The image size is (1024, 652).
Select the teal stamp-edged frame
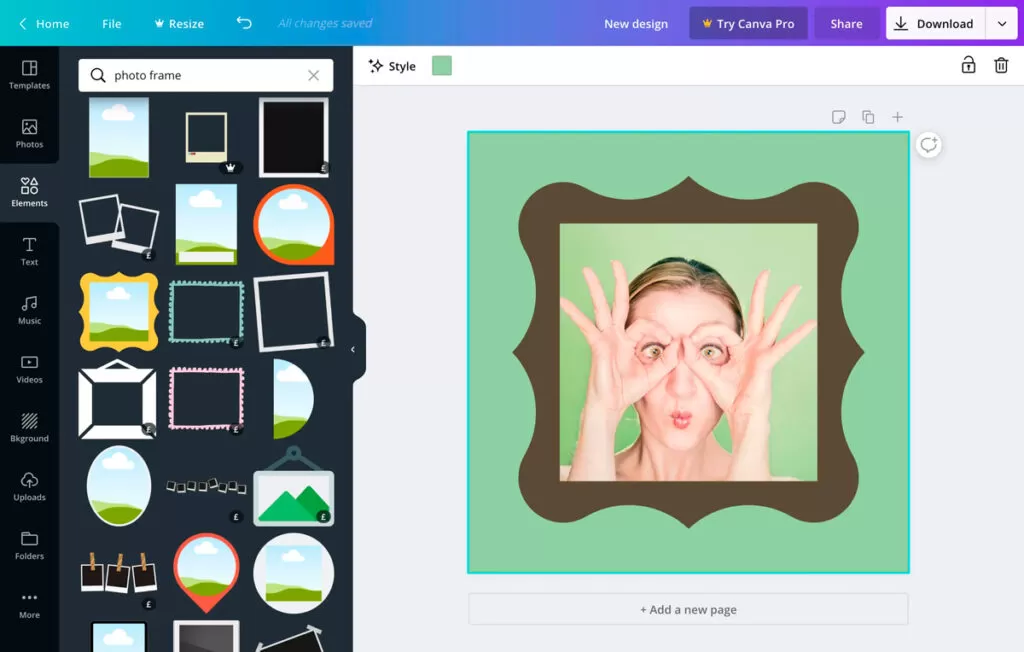pos(206,312)
